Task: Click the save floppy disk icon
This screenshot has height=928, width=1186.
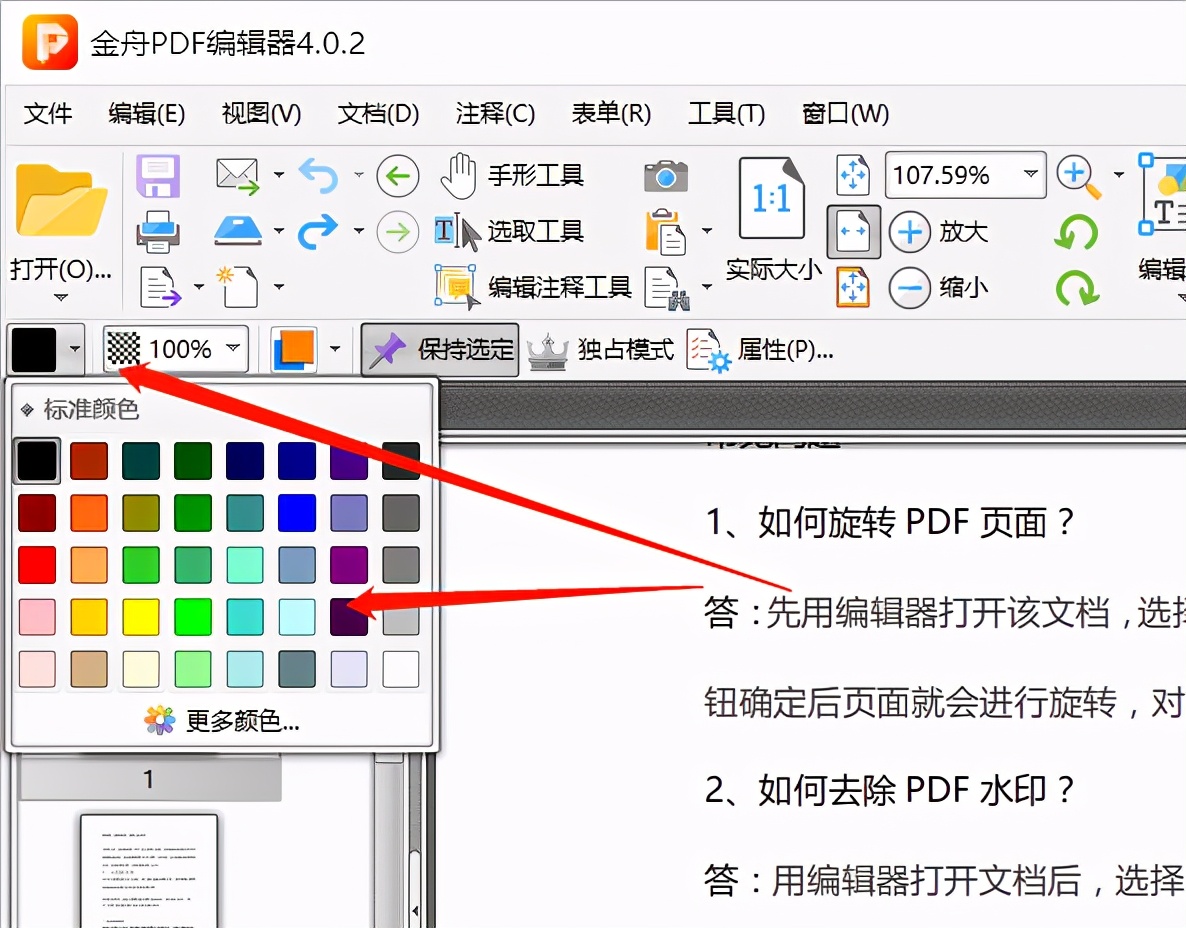Action: (x=157, y=176)
